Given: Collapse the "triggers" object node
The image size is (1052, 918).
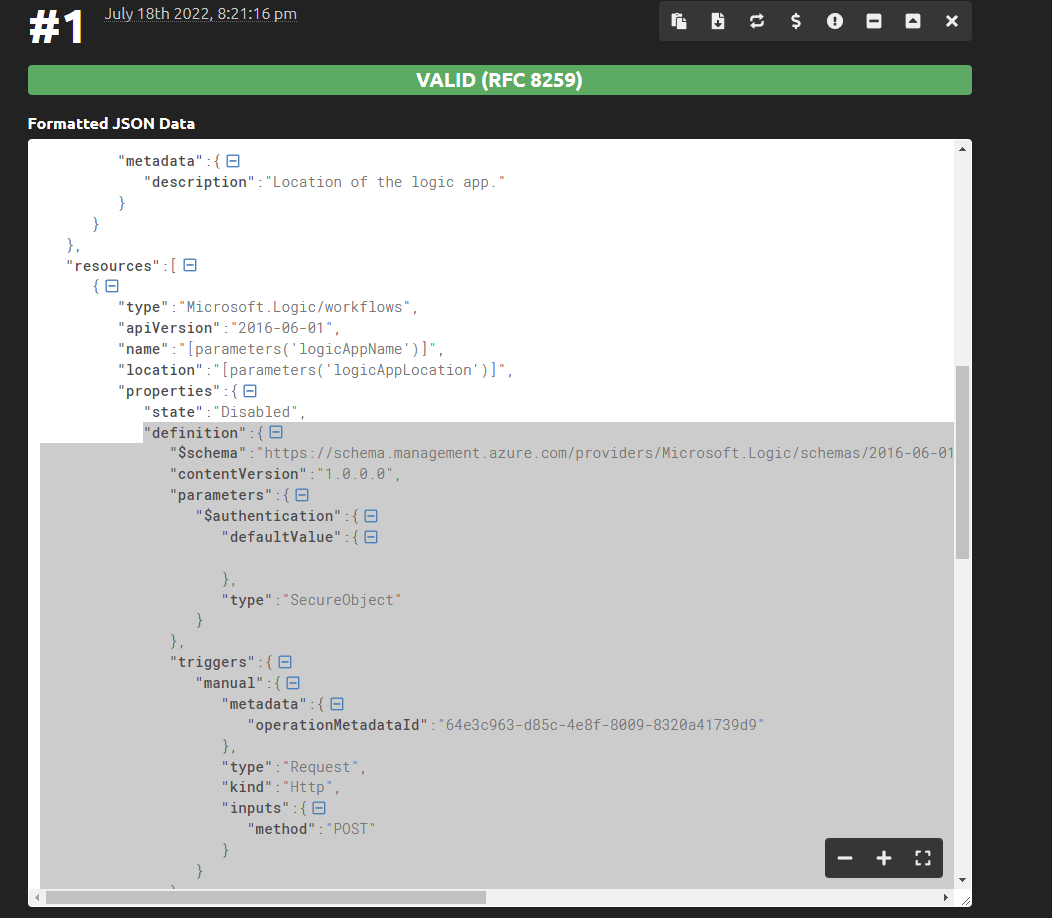Looking at the screenshot, I should pos(285,662).
